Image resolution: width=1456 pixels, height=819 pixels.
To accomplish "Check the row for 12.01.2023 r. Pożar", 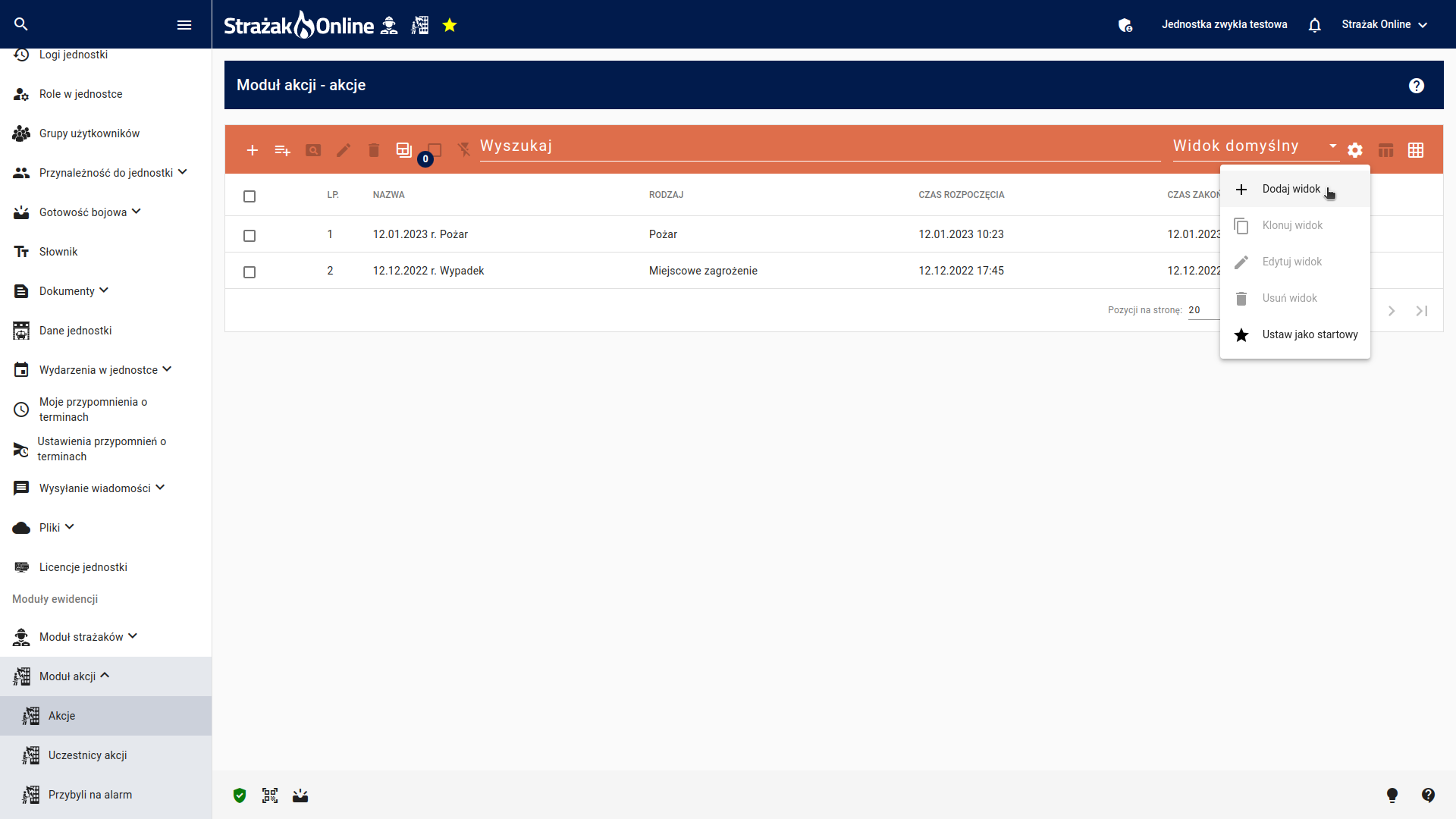I will point(249,236).
